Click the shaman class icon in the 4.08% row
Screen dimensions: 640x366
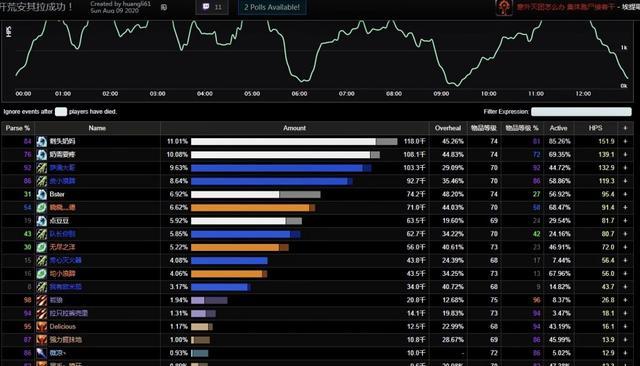[x=42, y=261]
